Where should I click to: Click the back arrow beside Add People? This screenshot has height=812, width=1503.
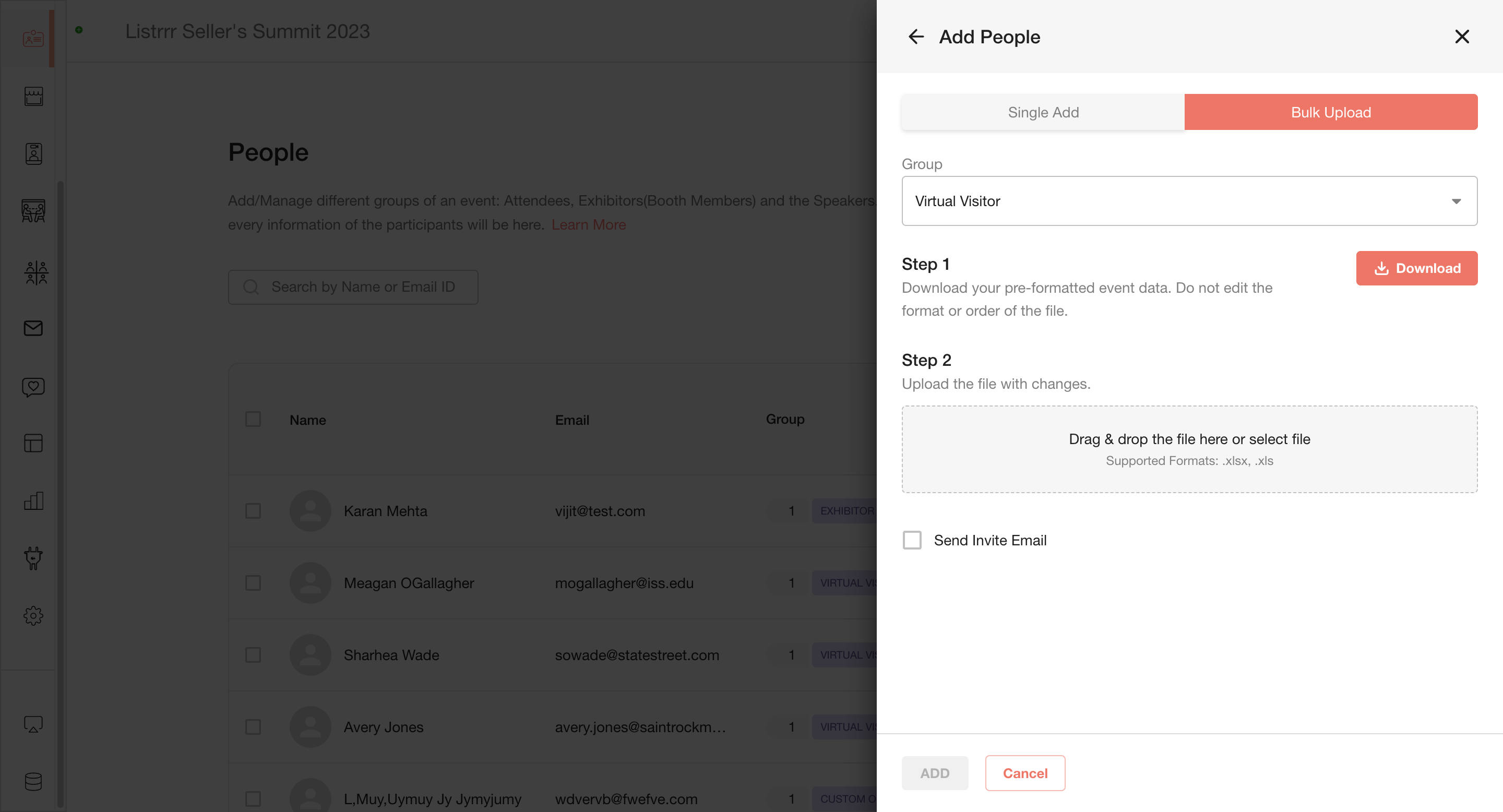(915, 37)
